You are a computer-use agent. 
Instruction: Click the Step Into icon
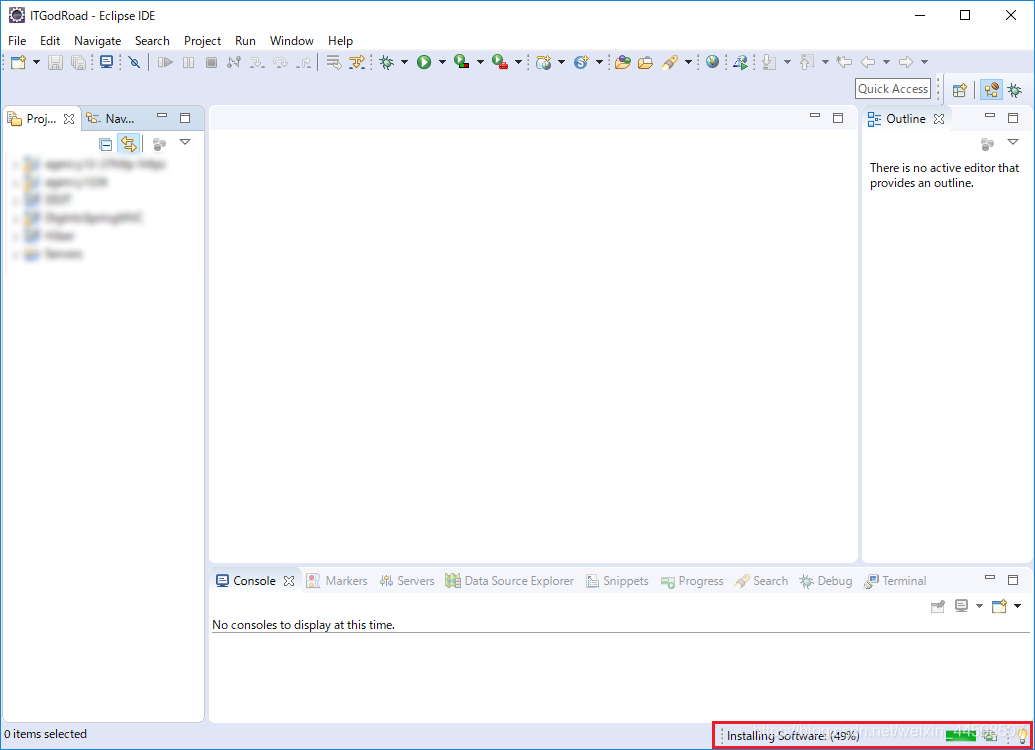(257, 62)
